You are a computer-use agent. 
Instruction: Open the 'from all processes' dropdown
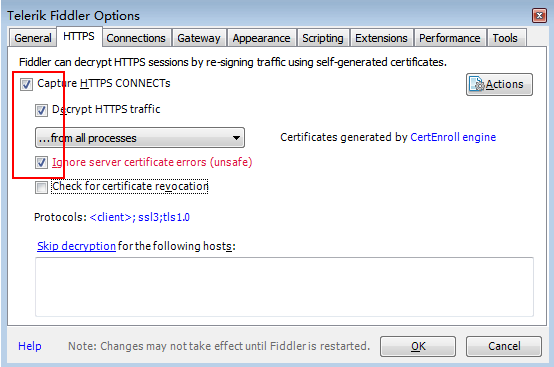tap(140, 138)
